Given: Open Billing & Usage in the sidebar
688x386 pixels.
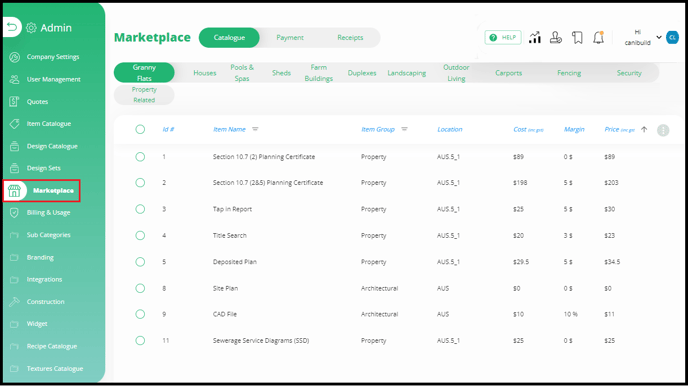Looking at the screenshot, I should point(48,213).
